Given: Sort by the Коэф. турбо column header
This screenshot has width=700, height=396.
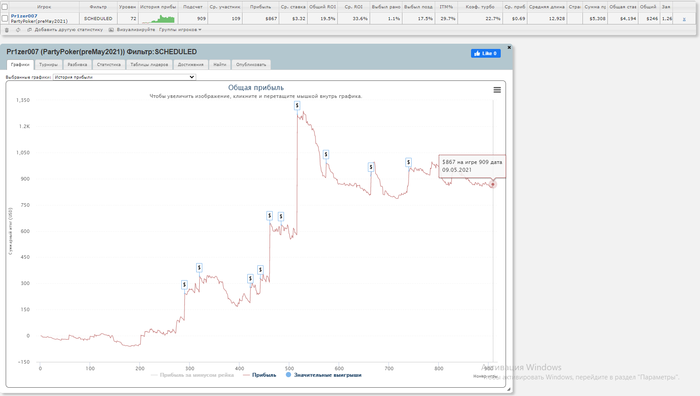Looking at the screenshot, I should [x=480, y=7].
